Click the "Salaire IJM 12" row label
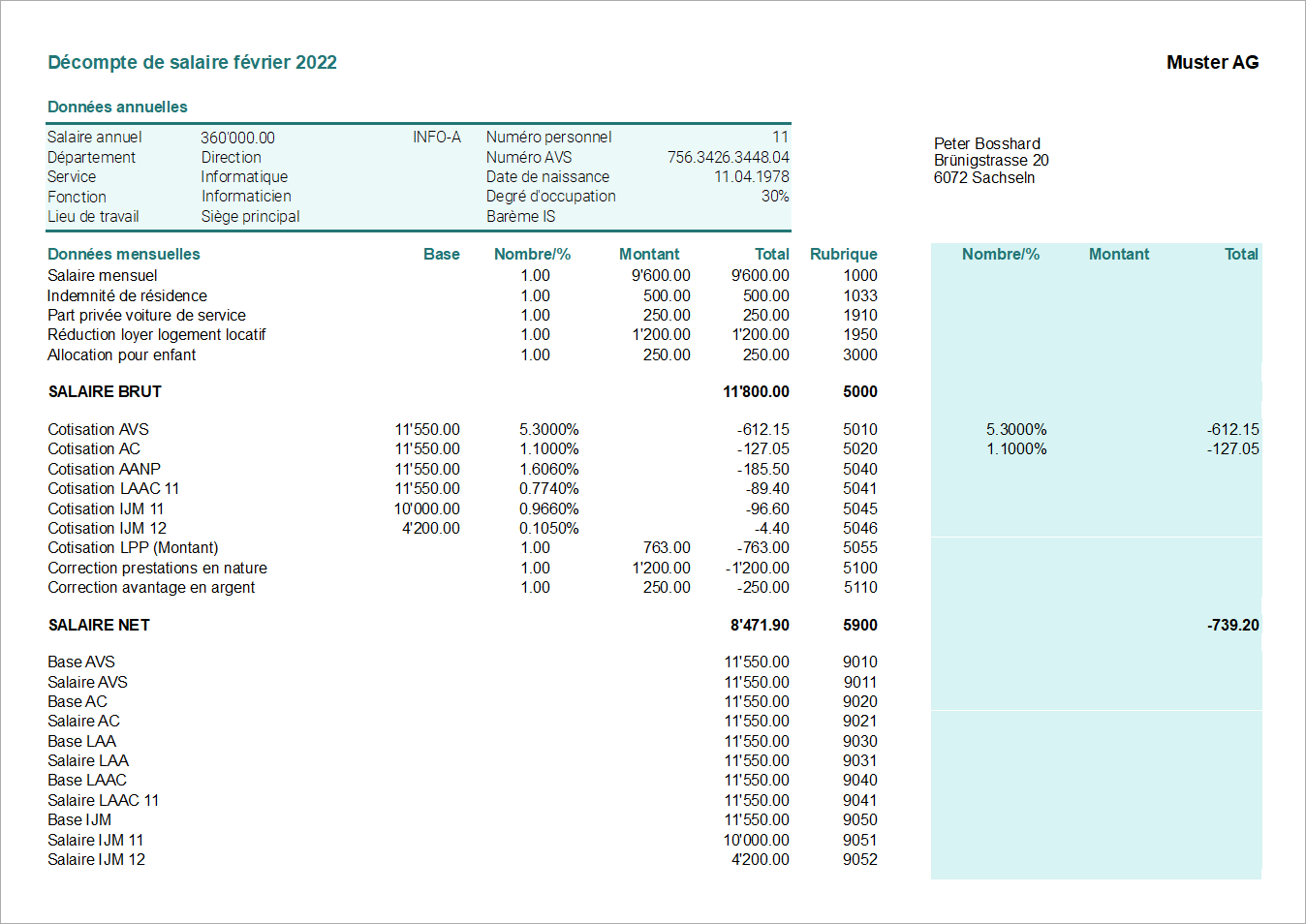Image resolution: width=1306 pixels, height=924 pixels. [96, 860]
